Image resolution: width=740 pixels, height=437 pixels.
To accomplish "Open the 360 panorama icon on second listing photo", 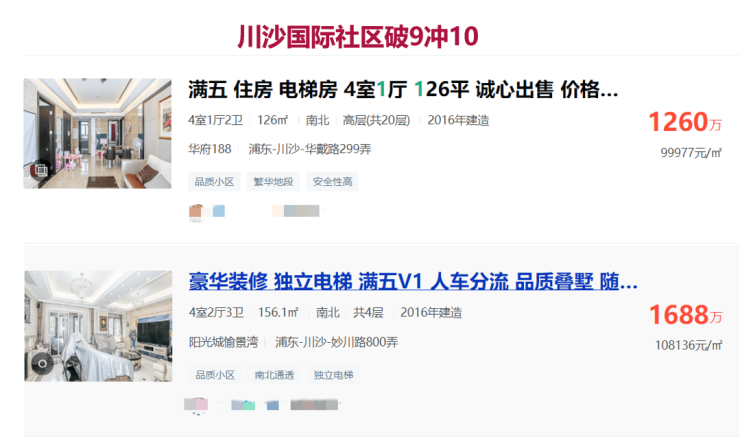I will tap(42, 363).
